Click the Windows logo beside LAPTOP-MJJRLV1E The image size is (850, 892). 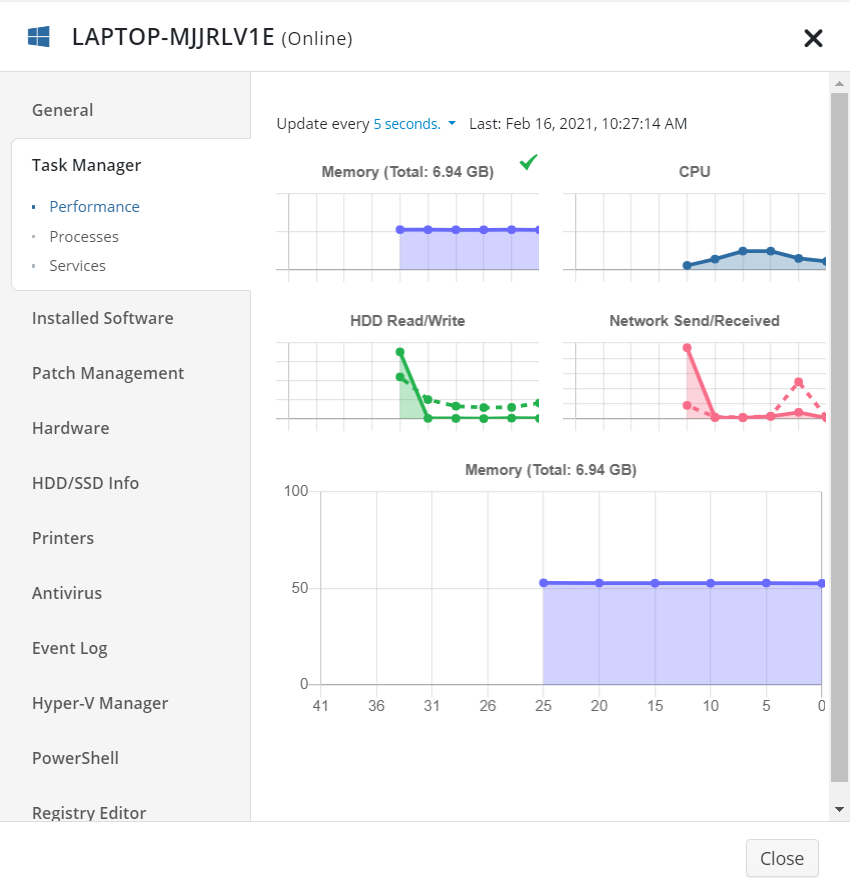tap(40, 35)
